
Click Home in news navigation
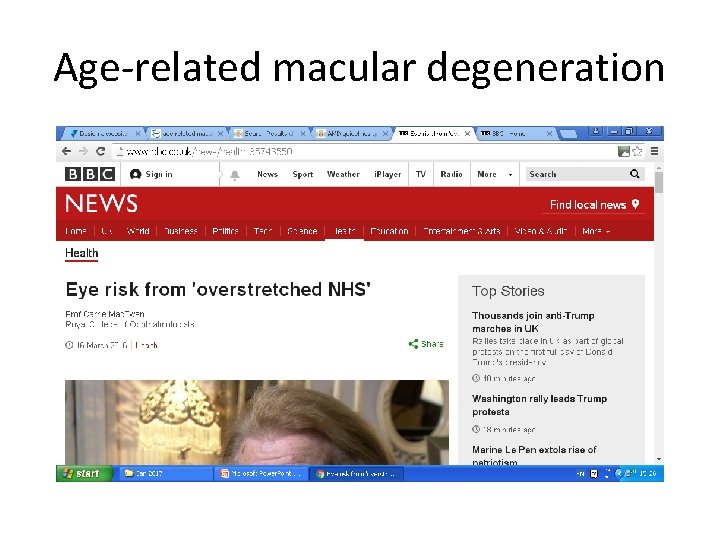pyautogui.click(x=76, y=231)
